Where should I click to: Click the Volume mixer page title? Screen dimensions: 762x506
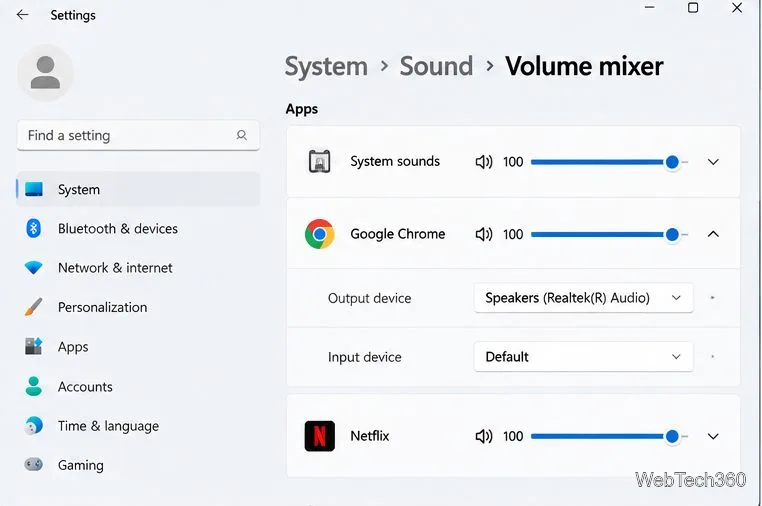584,66
